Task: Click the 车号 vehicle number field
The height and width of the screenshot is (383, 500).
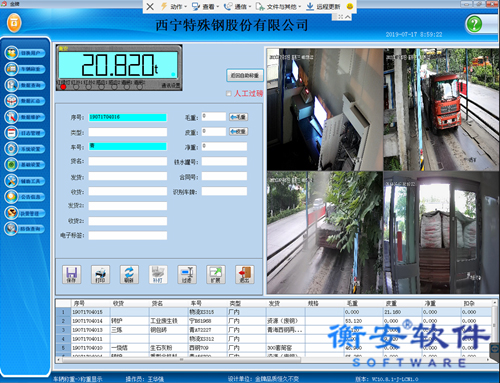Action: [128, 147]
